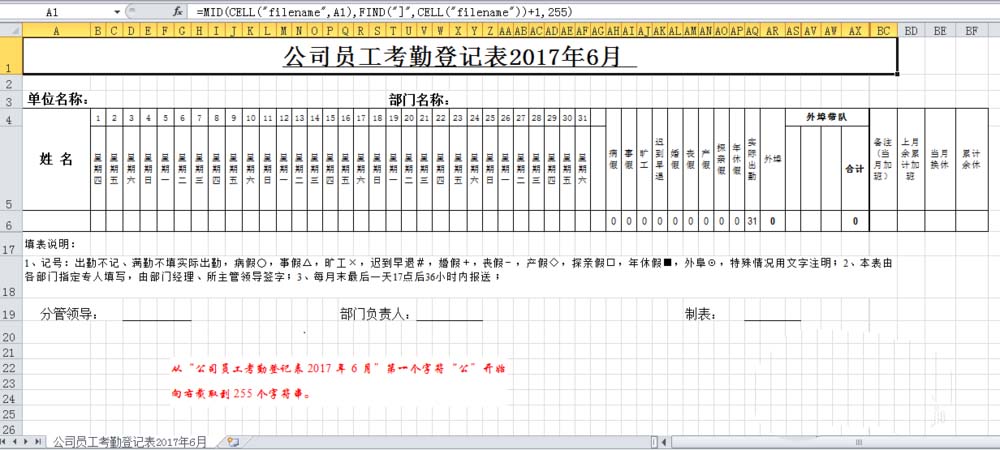This screenshot has height=450, width=1000.
Task: Click the 单位名称 label cell
Action: tap(57, 101)
